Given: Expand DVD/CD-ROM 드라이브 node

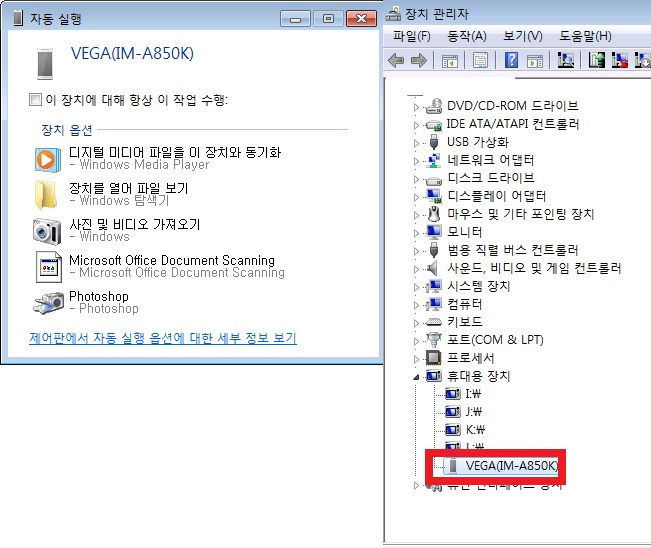Looking at the screenshot, I should tap(416, 107).
